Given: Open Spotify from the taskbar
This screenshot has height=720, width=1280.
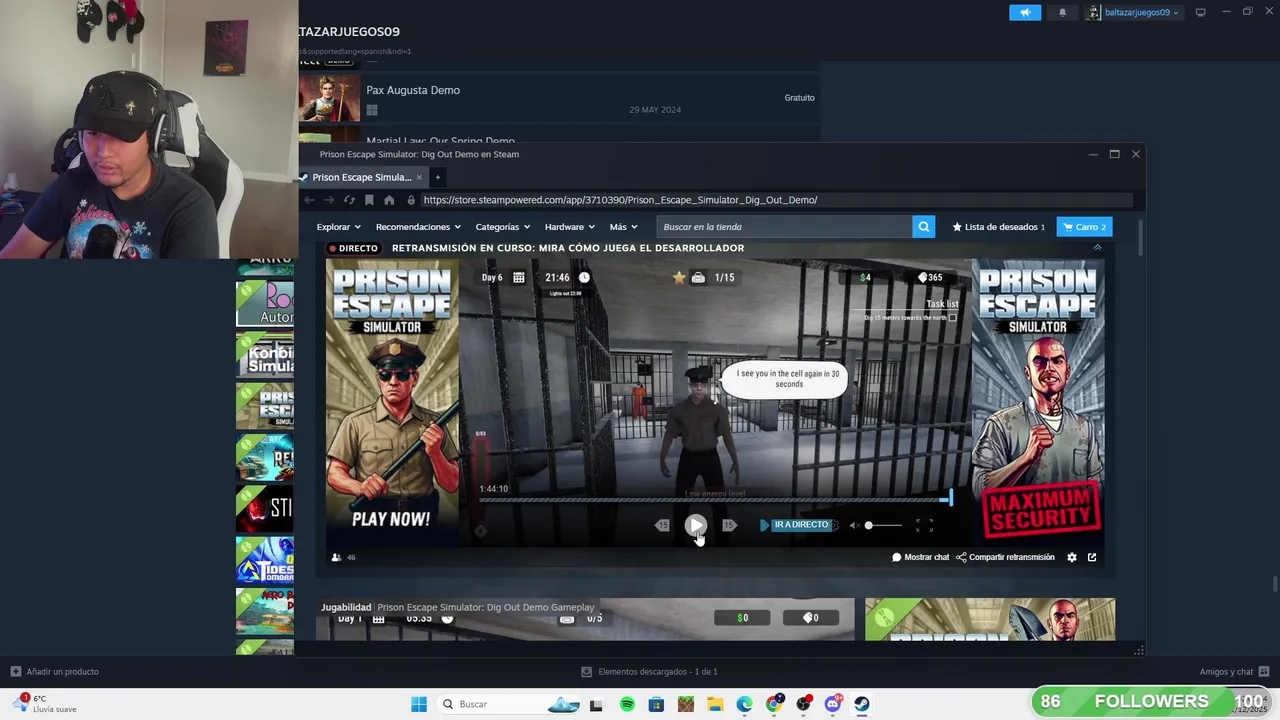Looking at the screenshot, I should [x=626, y=704].
